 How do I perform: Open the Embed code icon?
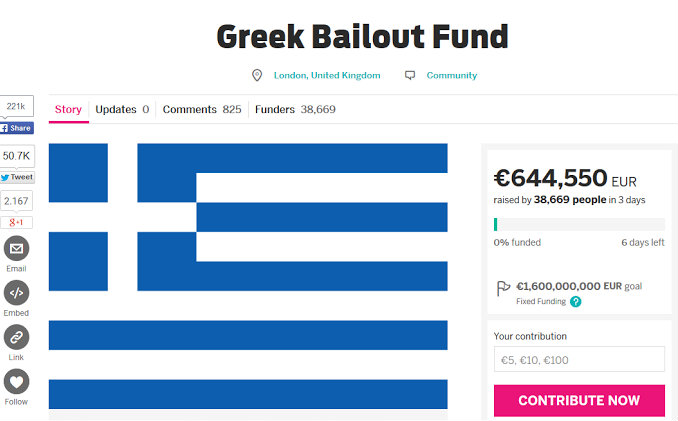16,293
